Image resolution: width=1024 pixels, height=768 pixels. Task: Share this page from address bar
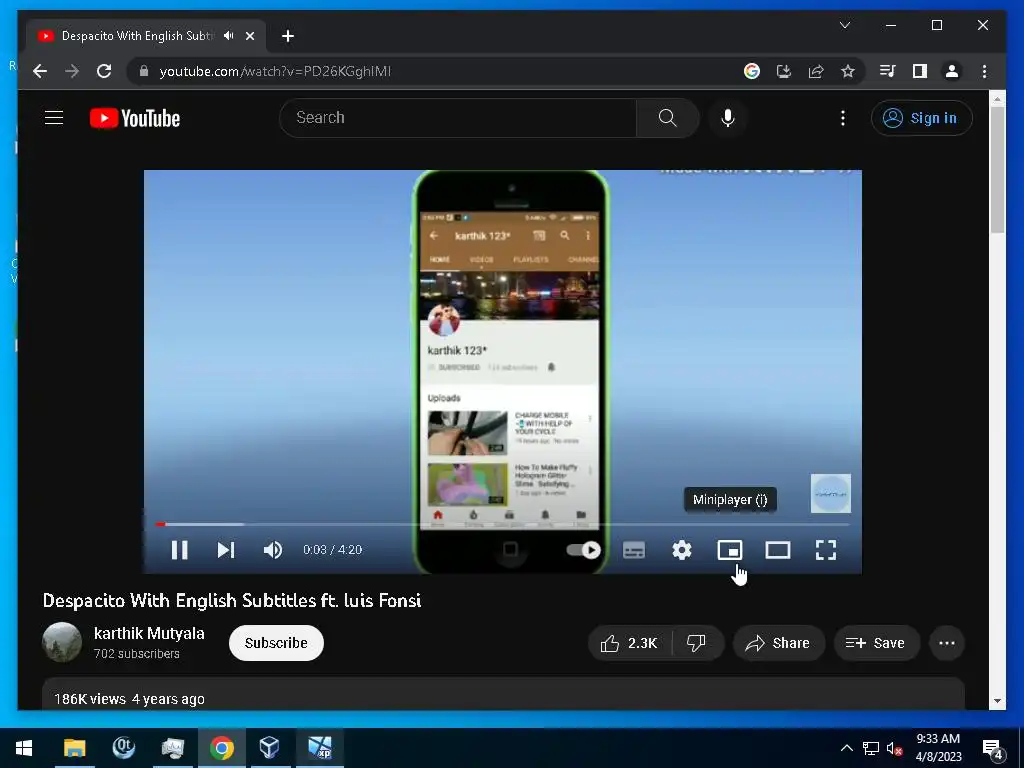click(x=816, y=71)
